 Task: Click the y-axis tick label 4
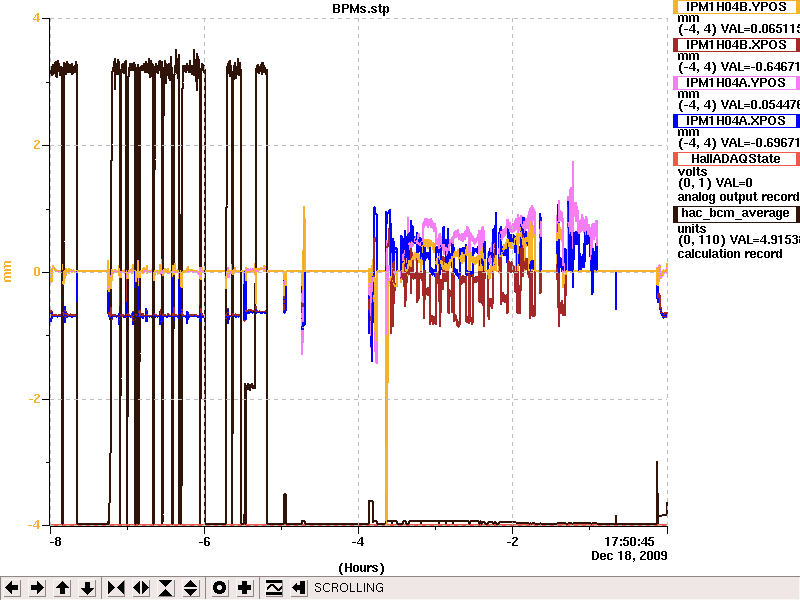[x=36, y=18]
